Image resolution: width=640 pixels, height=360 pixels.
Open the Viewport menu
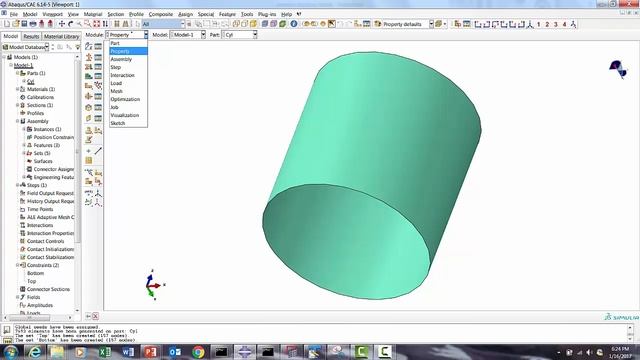click(53, 14)
